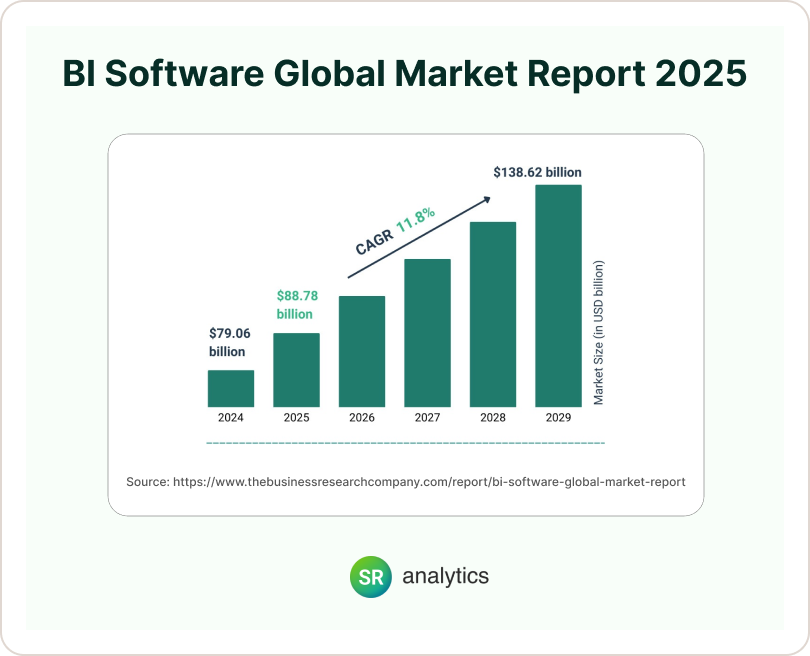This screenshot has width=810, height=656.
Task: Select the 2028 bar in the chart
Action: 492,313
